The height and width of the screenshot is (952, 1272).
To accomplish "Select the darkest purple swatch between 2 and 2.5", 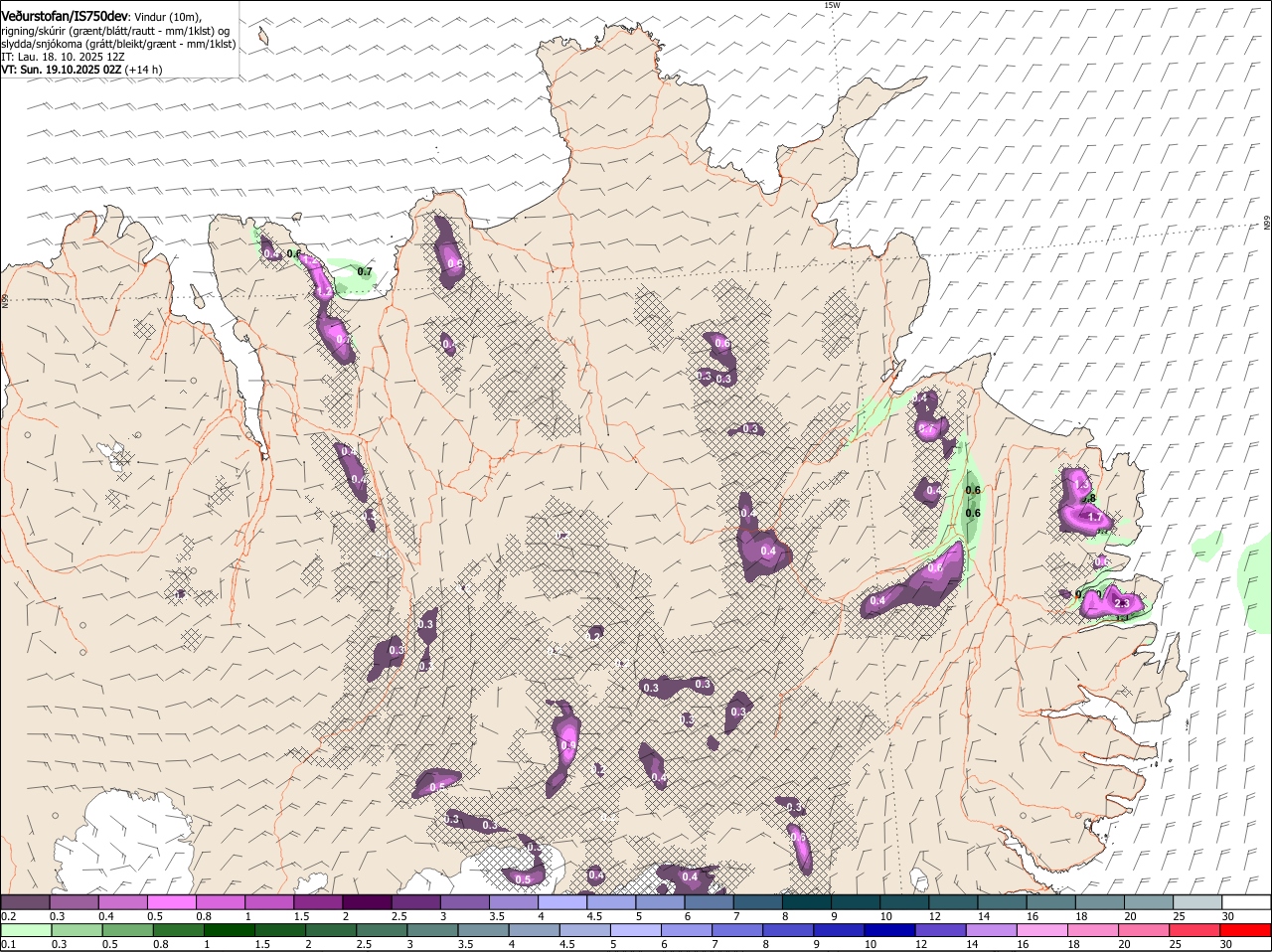I will coord(368,901).
